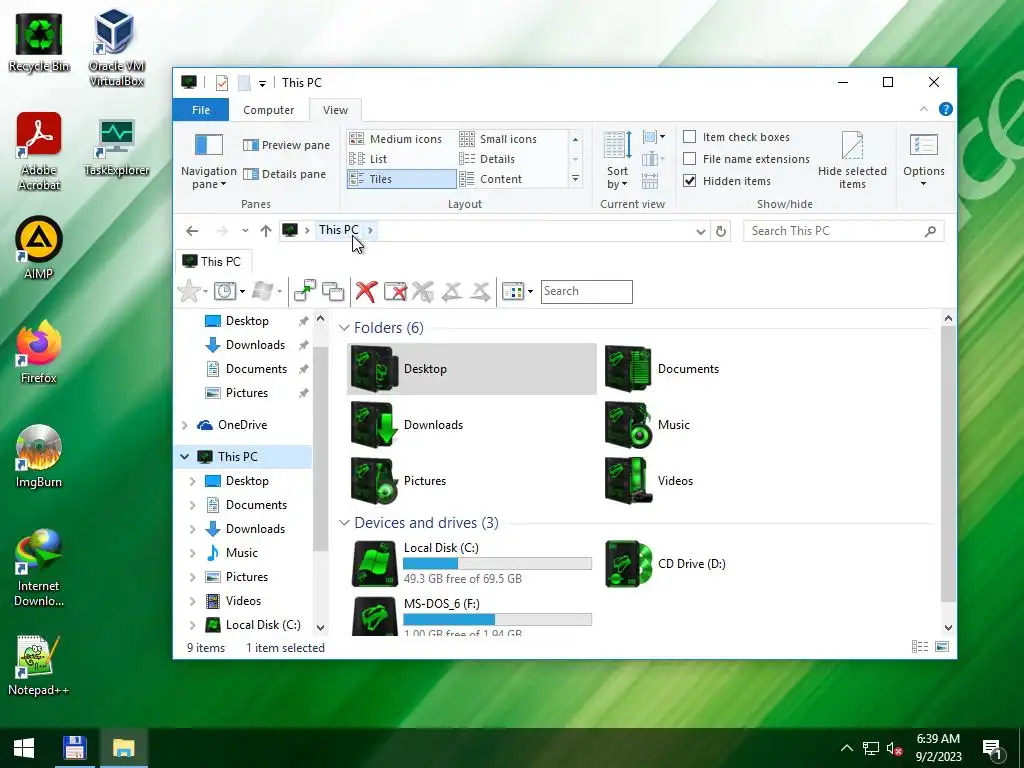Screen dimensions: 1024x768
Task: Toggle the Preview pane
Action: coord(286,145)
